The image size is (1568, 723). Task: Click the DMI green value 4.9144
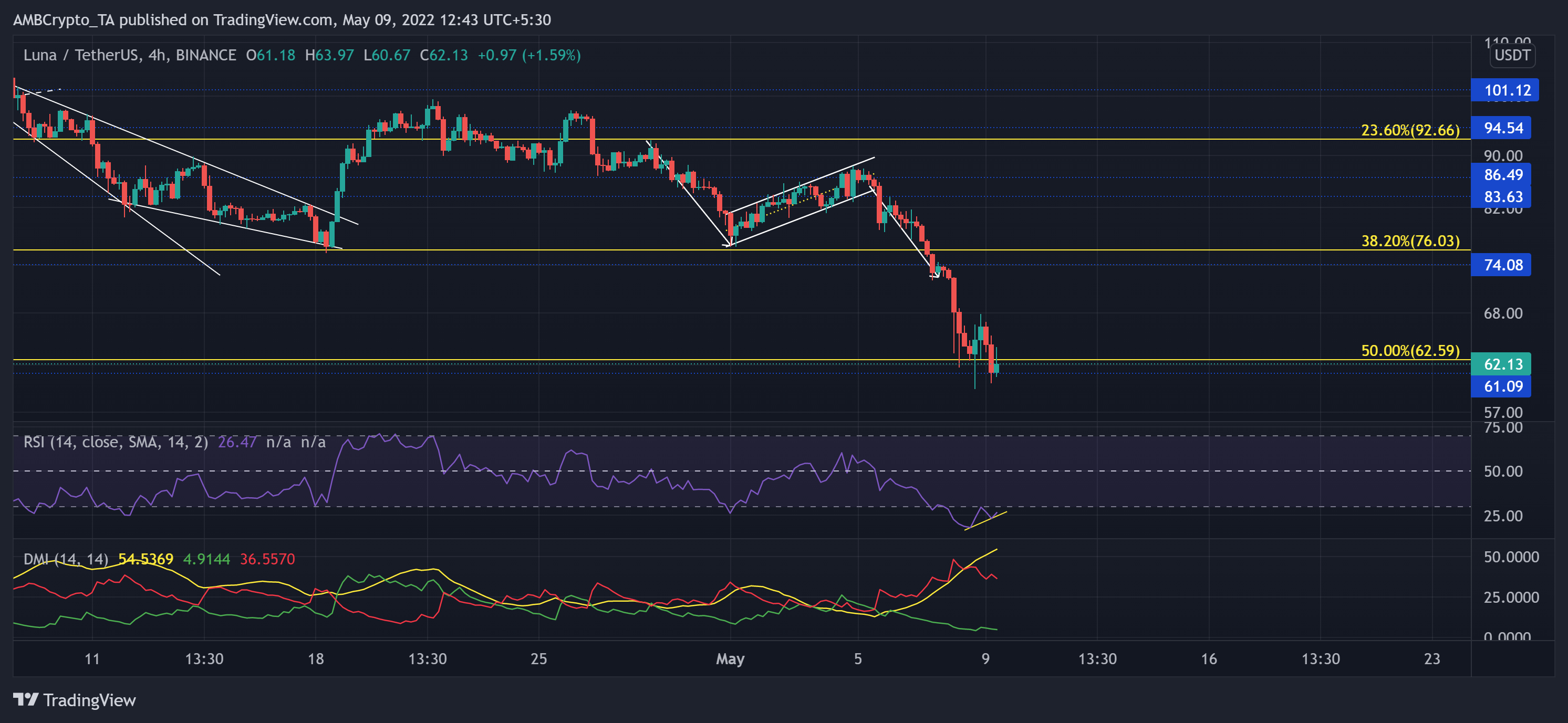click(206, 559)
